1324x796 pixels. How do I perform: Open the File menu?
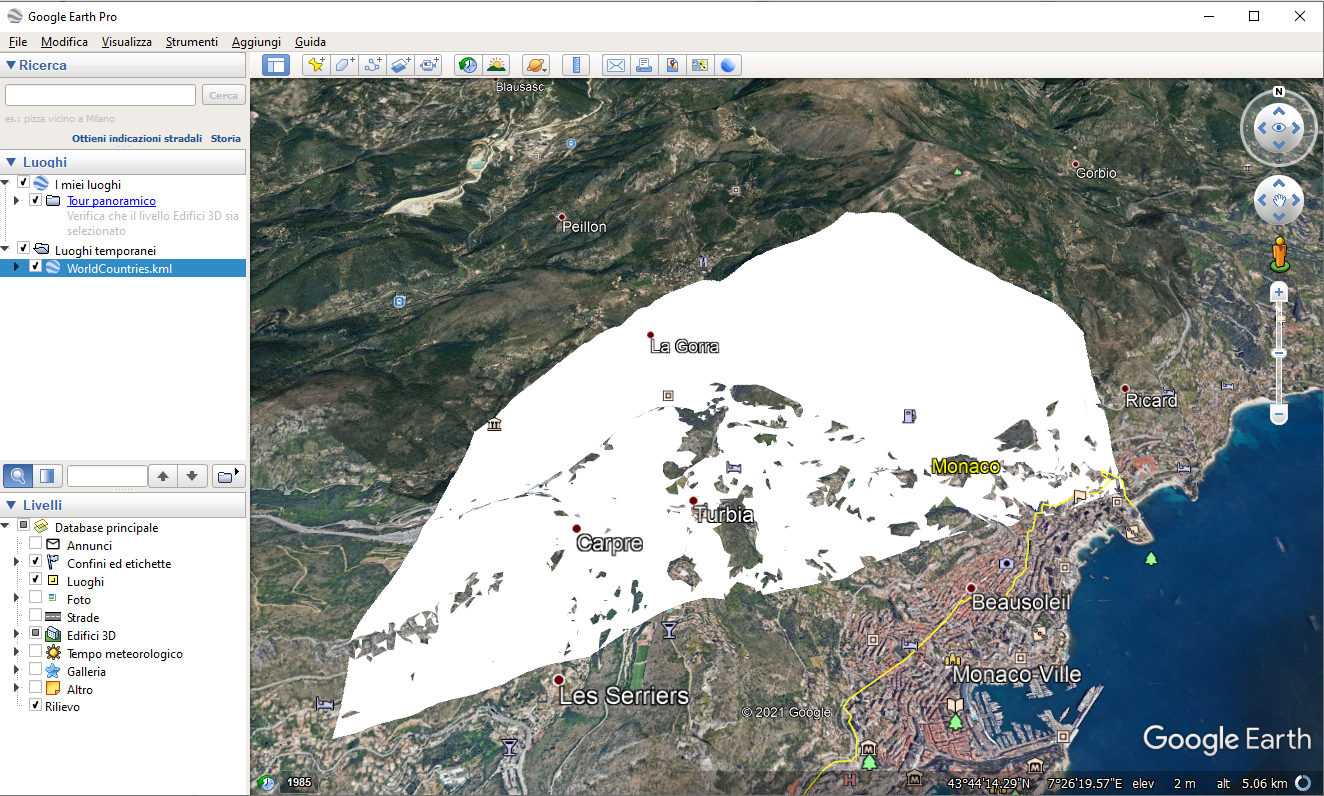click(18, 42)
